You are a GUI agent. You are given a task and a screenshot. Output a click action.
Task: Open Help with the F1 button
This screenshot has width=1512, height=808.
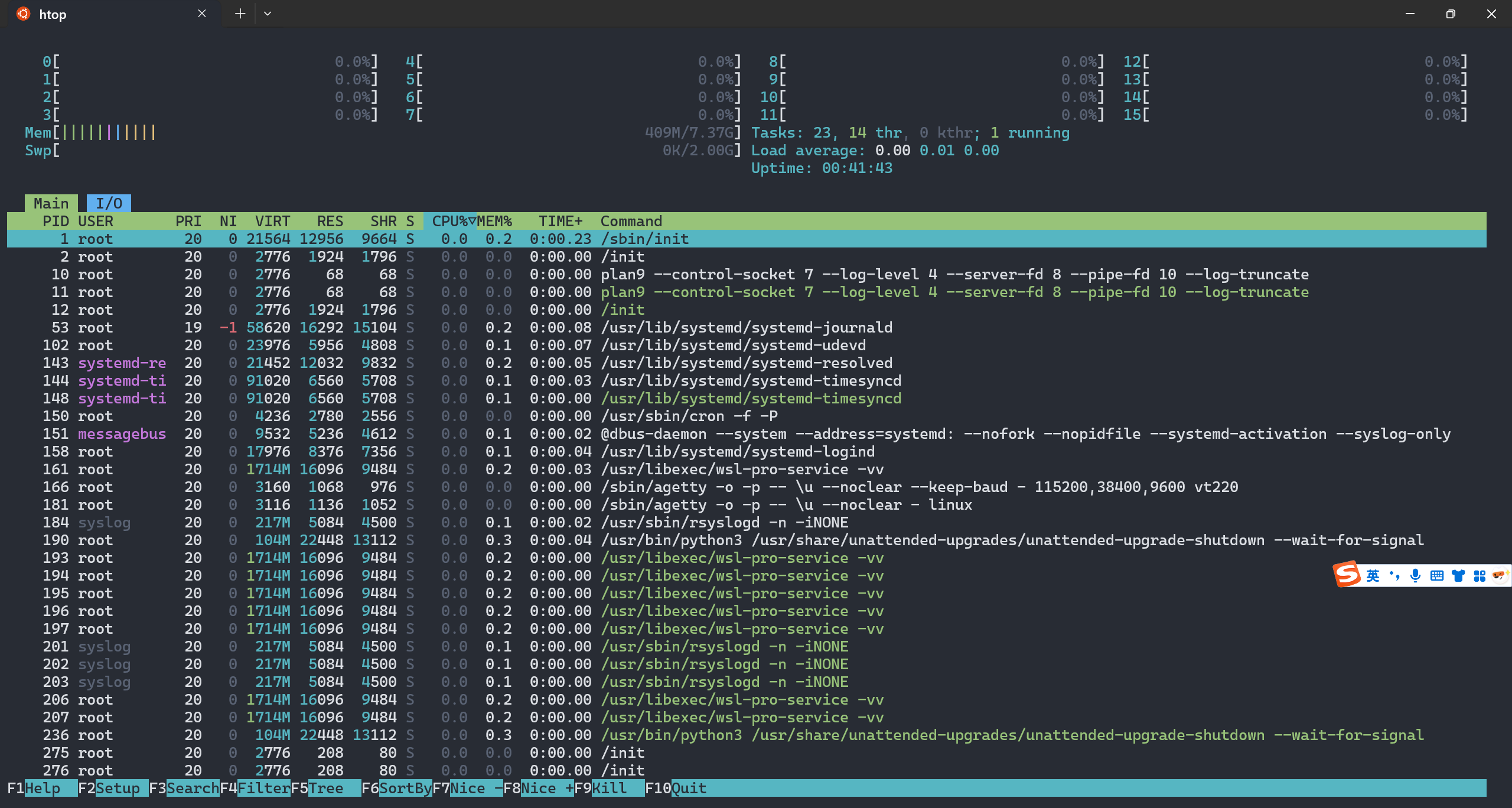click(x=42, y=789)
